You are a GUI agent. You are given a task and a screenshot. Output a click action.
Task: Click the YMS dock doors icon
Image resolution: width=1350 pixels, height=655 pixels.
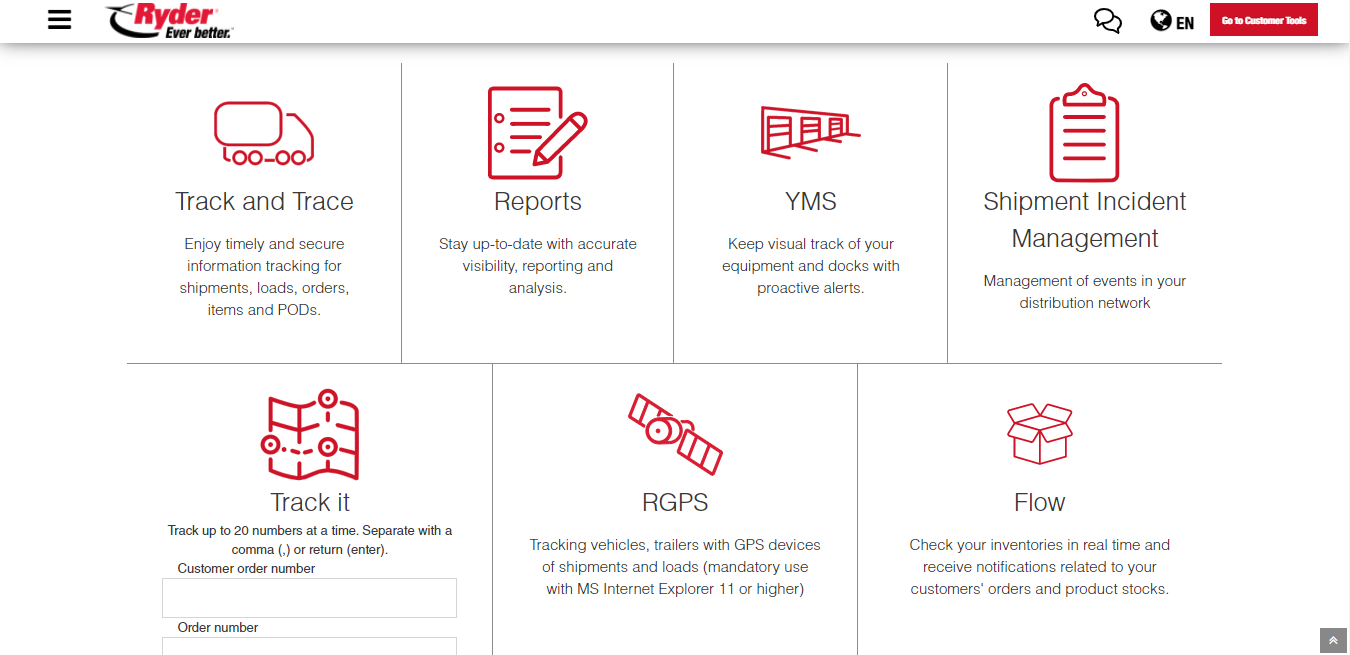[810, 132]
